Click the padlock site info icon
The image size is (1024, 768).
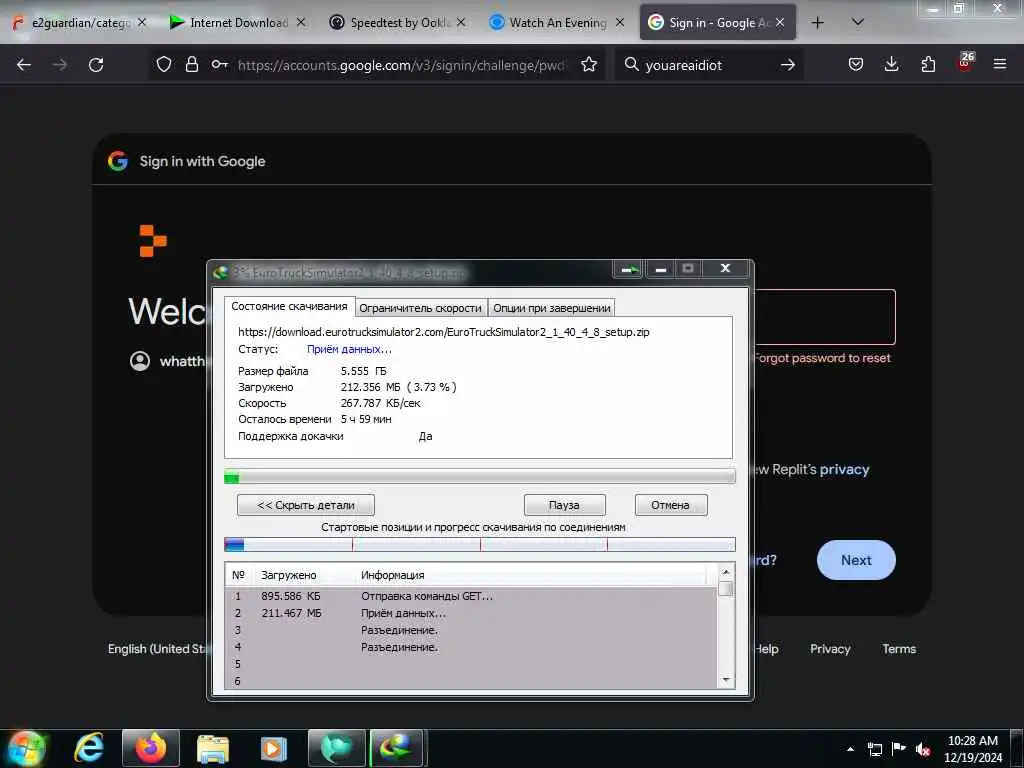pyautogui.click(x=191, y=64)
